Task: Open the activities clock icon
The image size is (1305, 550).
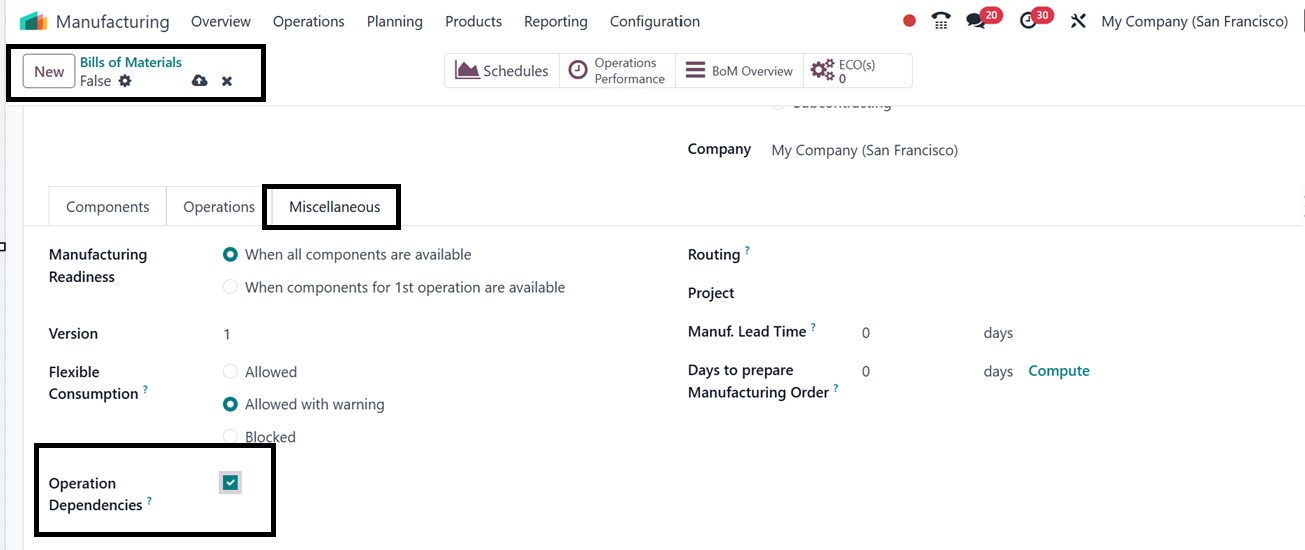Action: point(1028,21)
